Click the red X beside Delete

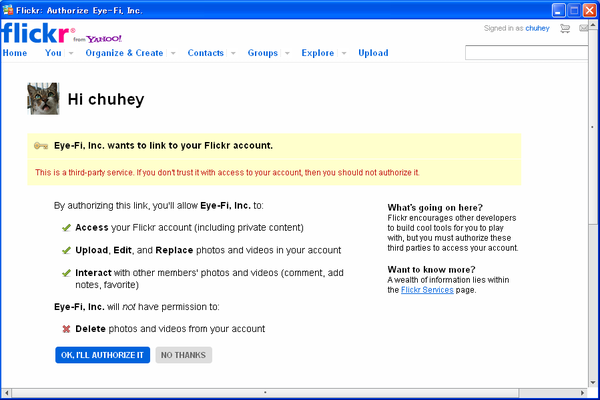[66, 329]
